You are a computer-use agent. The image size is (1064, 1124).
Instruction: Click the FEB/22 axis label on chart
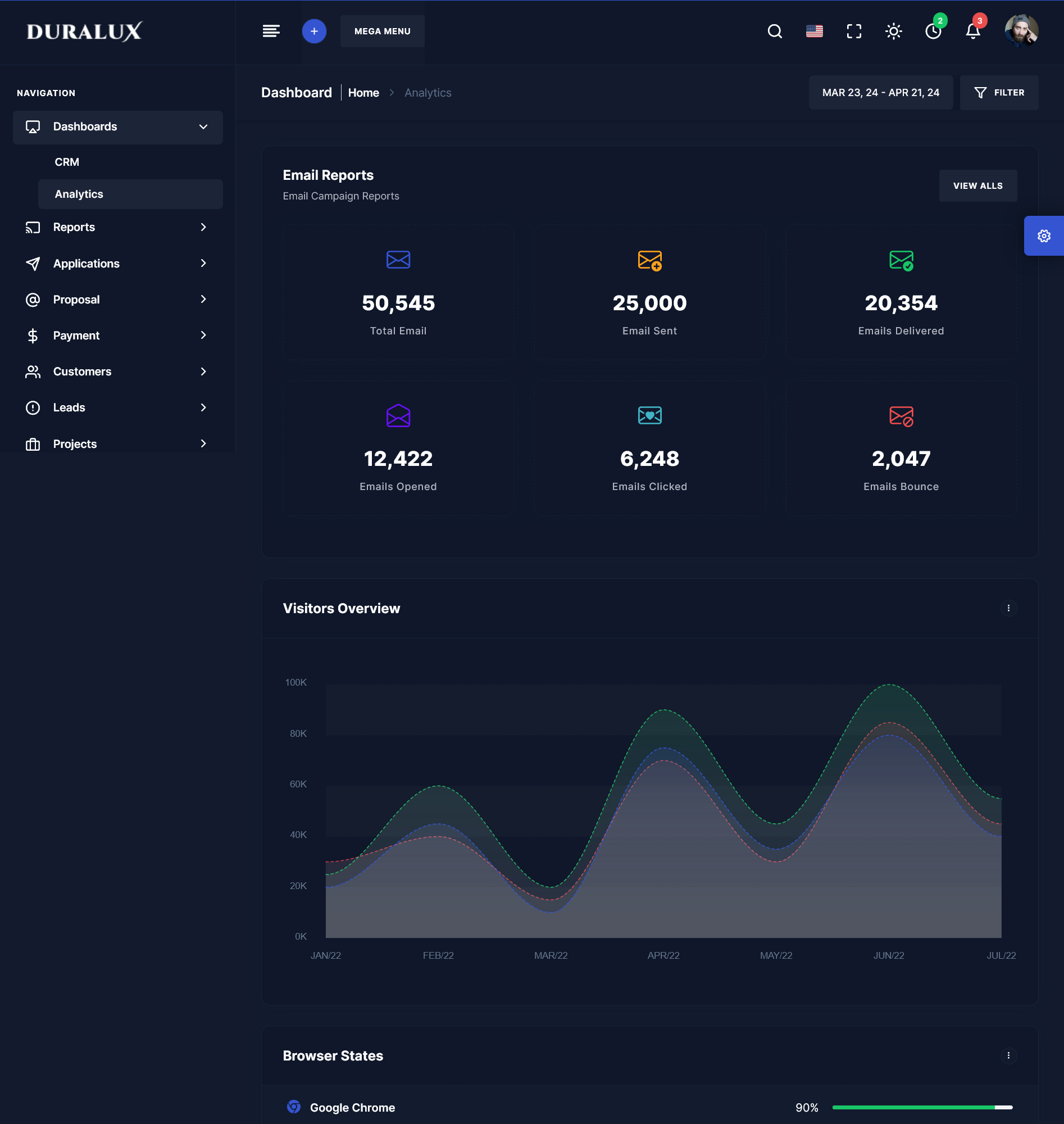[x=438, y=956]
